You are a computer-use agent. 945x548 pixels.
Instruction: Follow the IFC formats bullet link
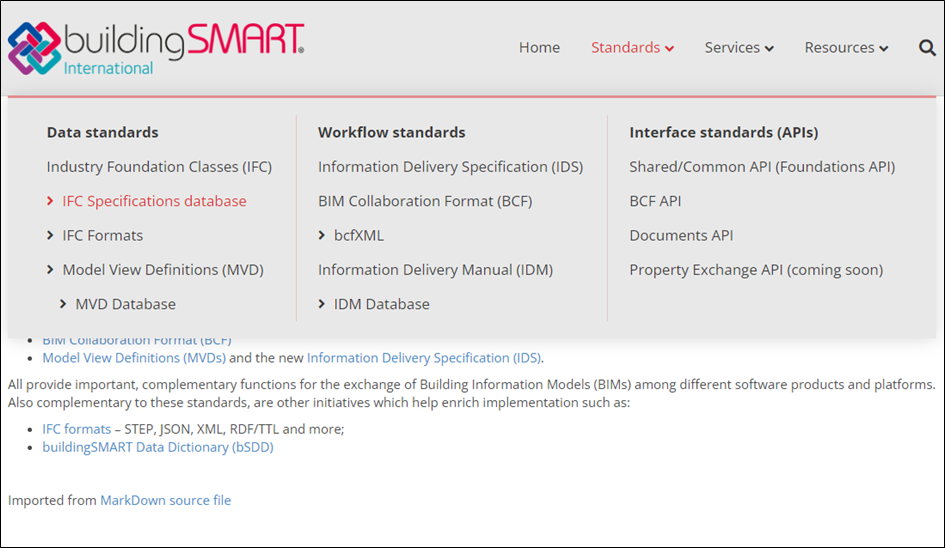pos(77,429)
